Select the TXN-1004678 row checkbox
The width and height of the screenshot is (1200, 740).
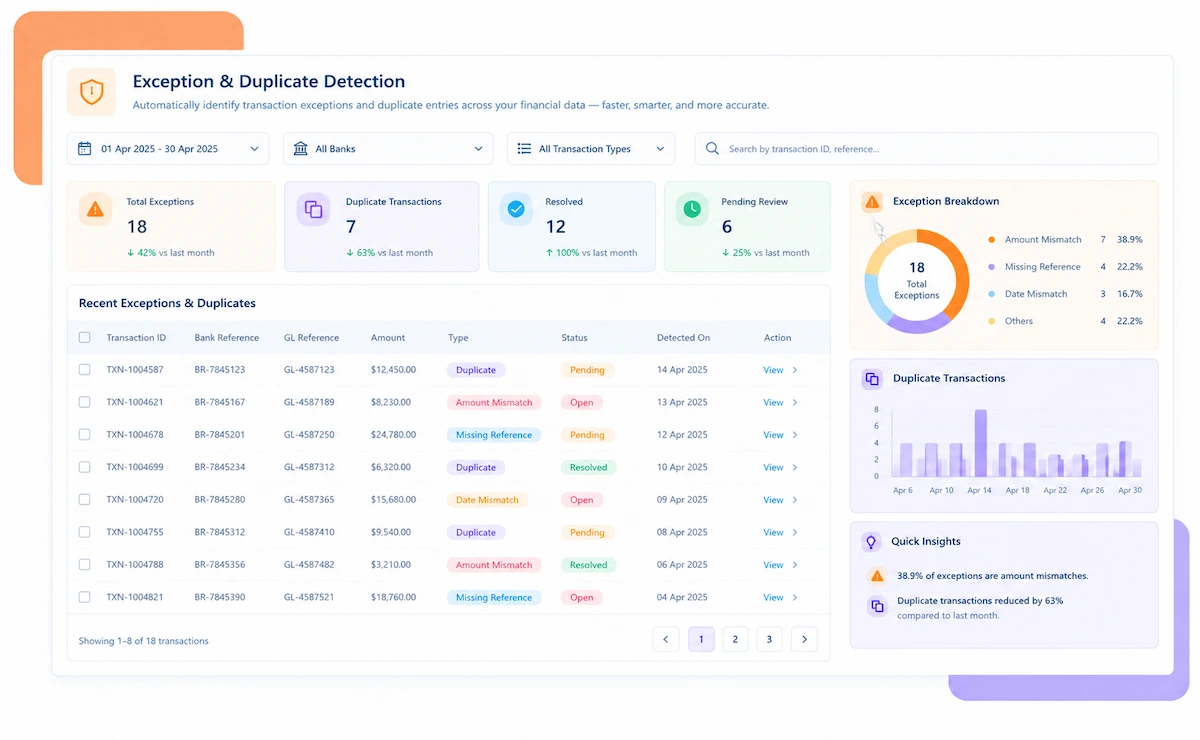pyautogui.click(x=85, y=435)
